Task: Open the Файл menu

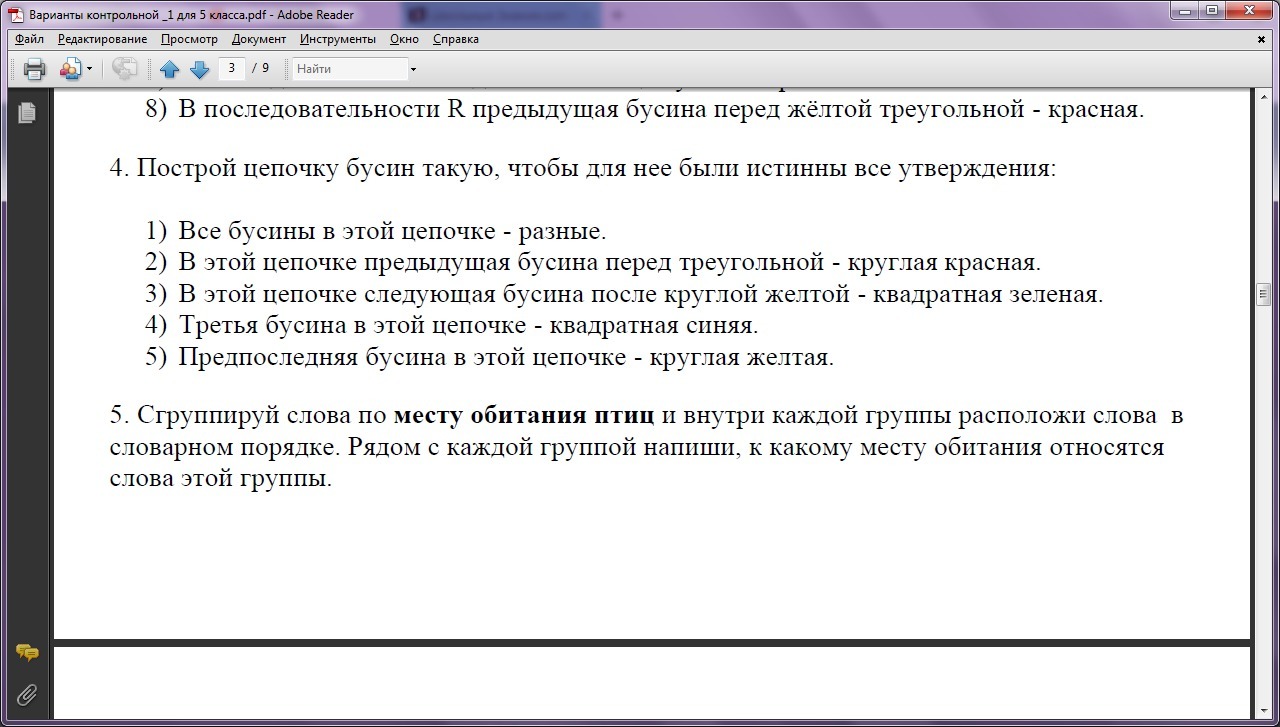Action: click(x=30, y=39)
